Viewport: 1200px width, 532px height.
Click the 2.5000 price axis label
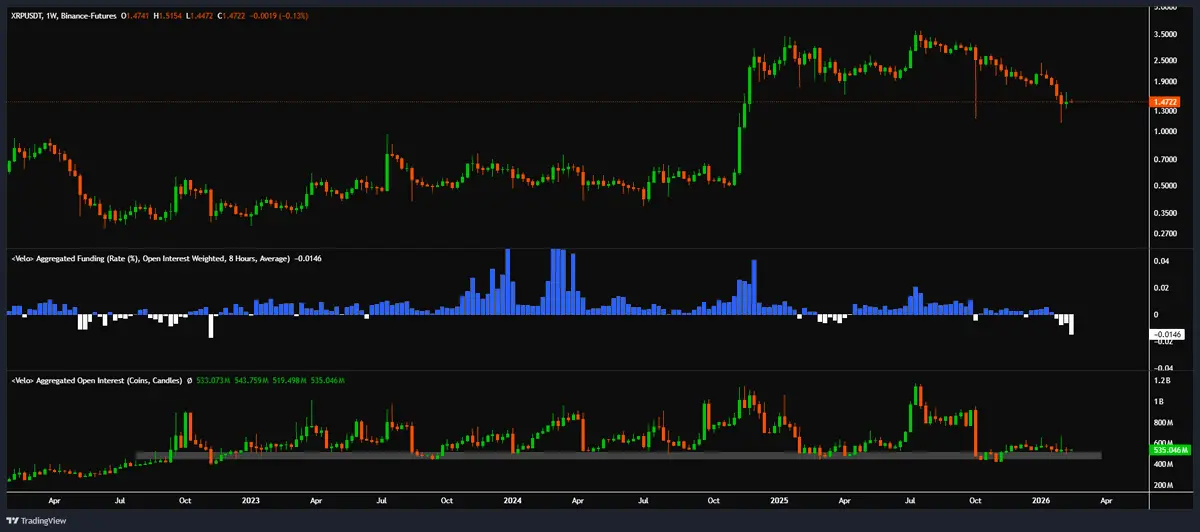tap(1165, 59)
